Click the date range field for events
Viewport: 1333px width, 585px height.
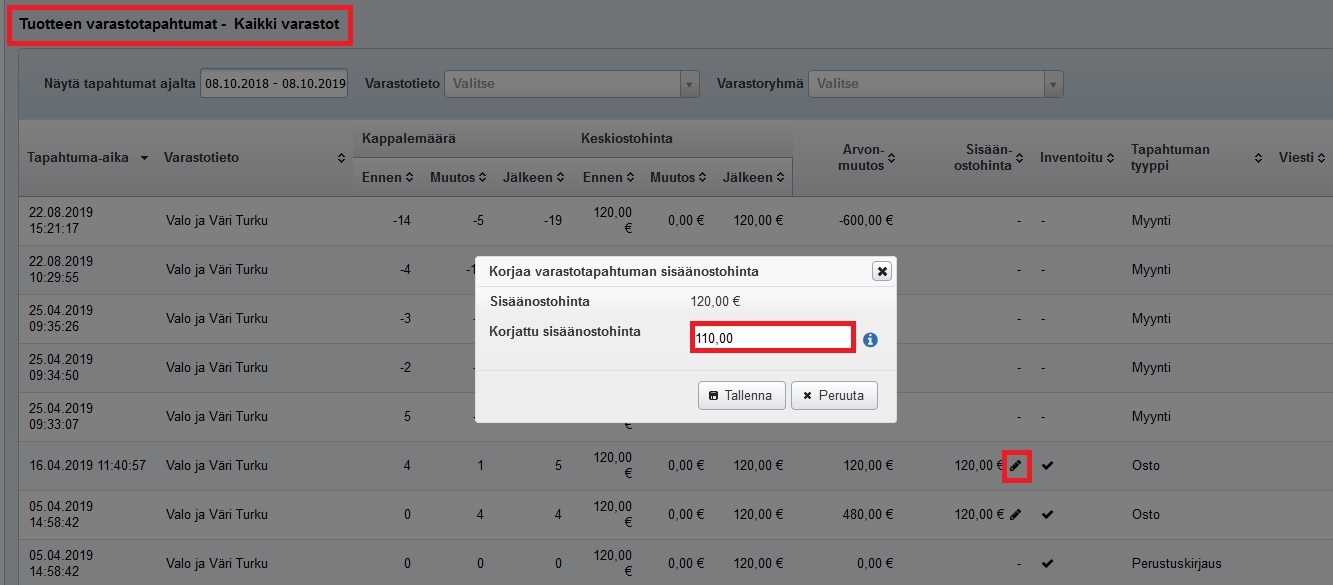pos(274,84)
